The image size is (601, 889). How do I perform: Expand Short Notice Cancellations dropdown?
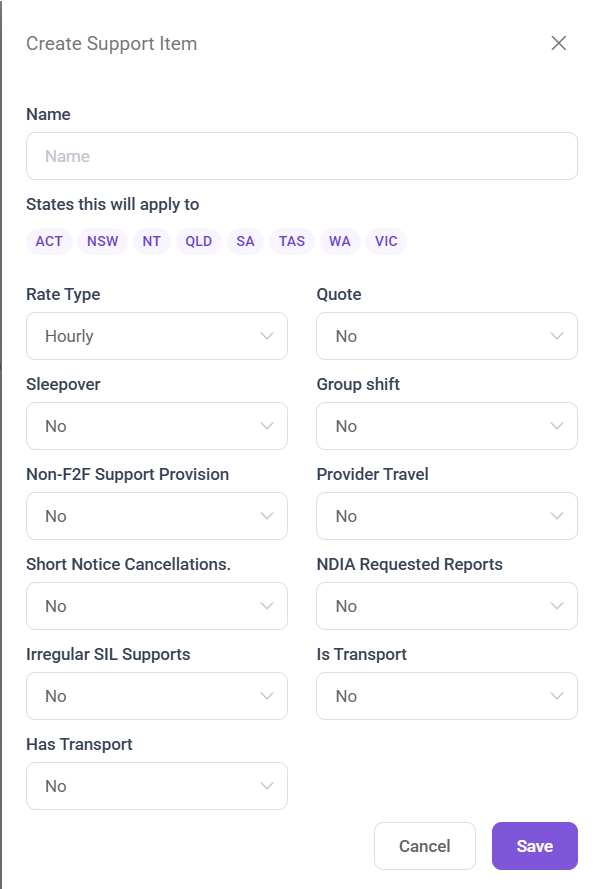click(x=157, y=606)
